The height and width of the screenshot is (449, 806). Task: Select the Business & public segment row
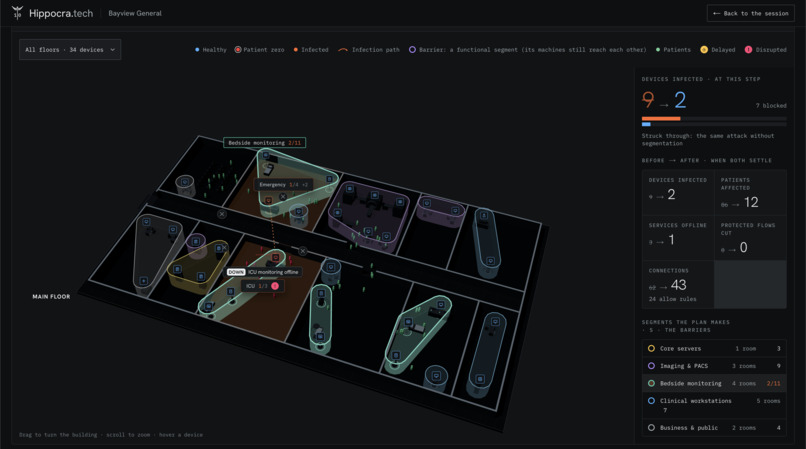pos(714,427)
